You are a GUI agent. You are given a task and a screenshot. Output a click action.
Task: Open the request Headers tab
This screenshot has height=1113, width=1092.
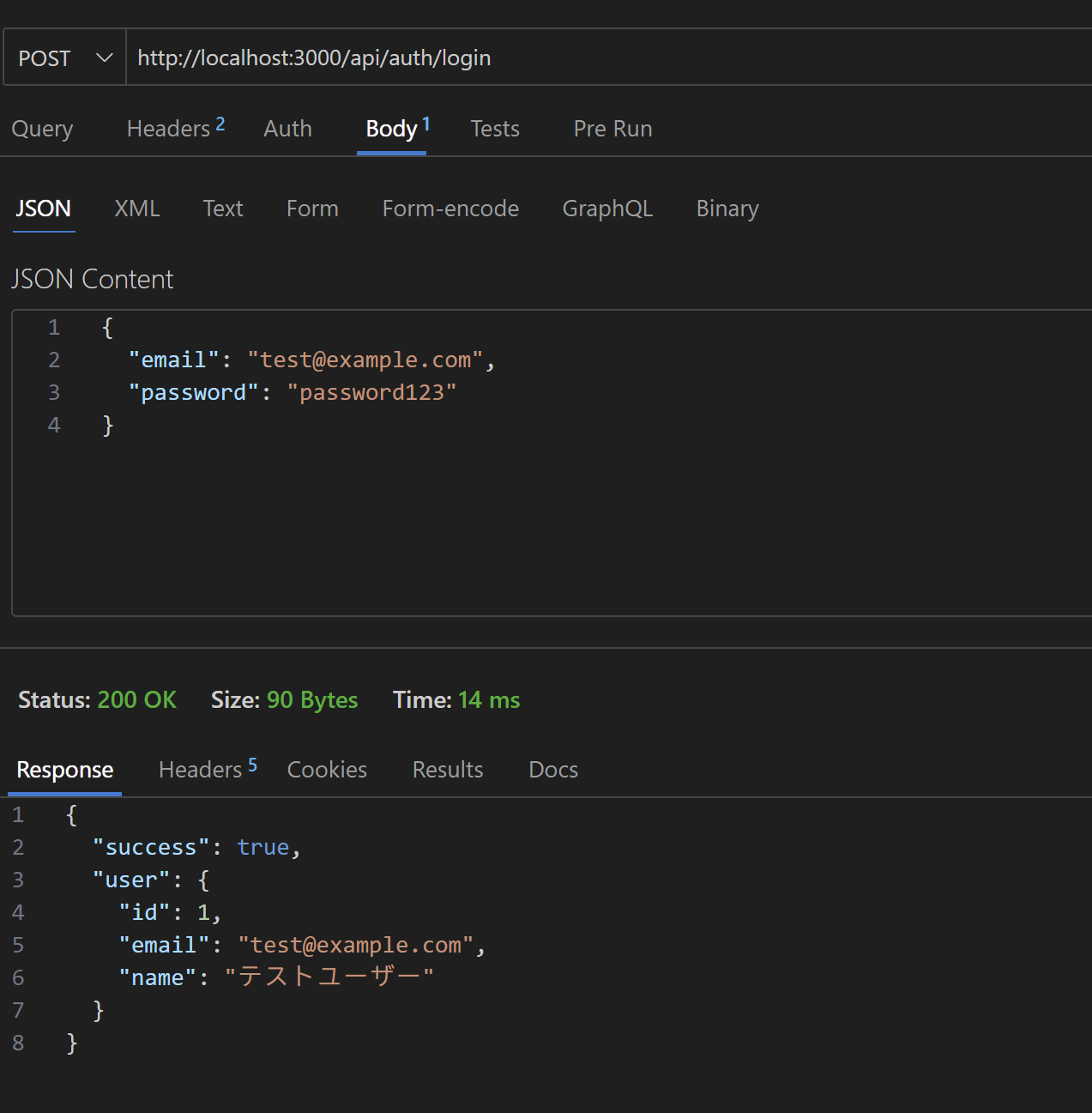(x=176, y=129)
